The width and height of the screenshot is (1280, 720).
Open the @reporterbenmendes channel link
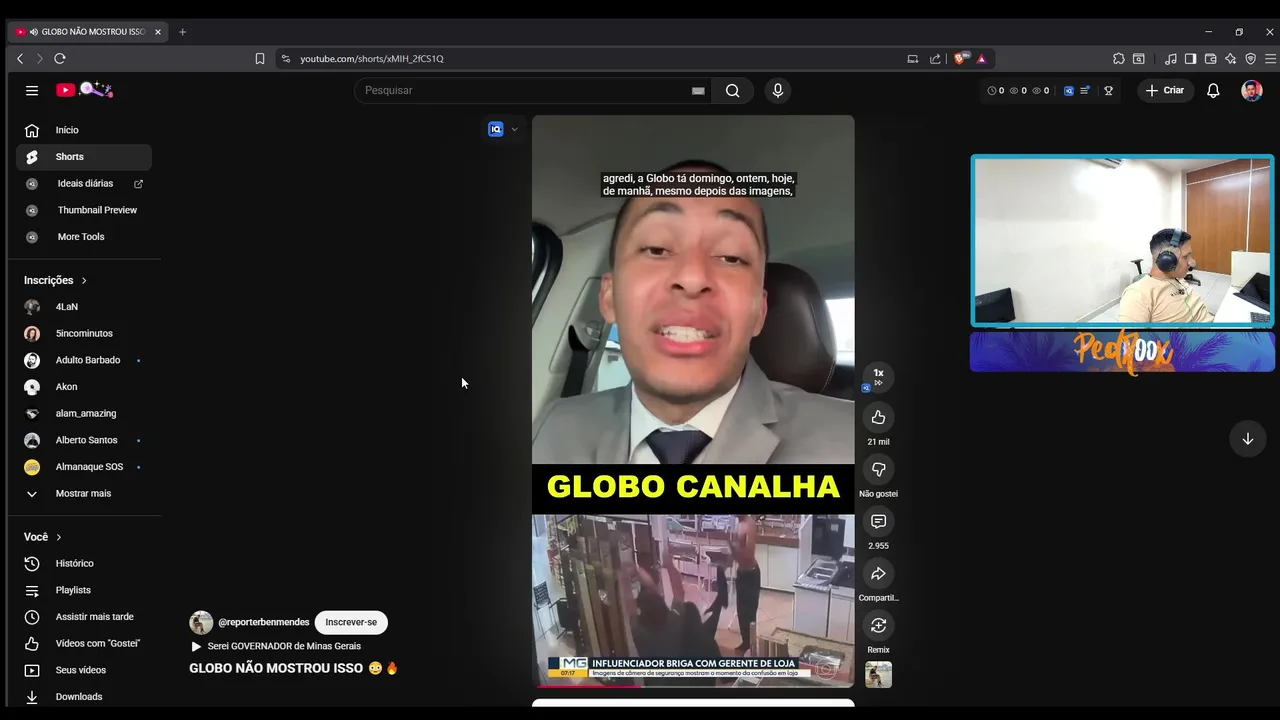pos(264,622)
